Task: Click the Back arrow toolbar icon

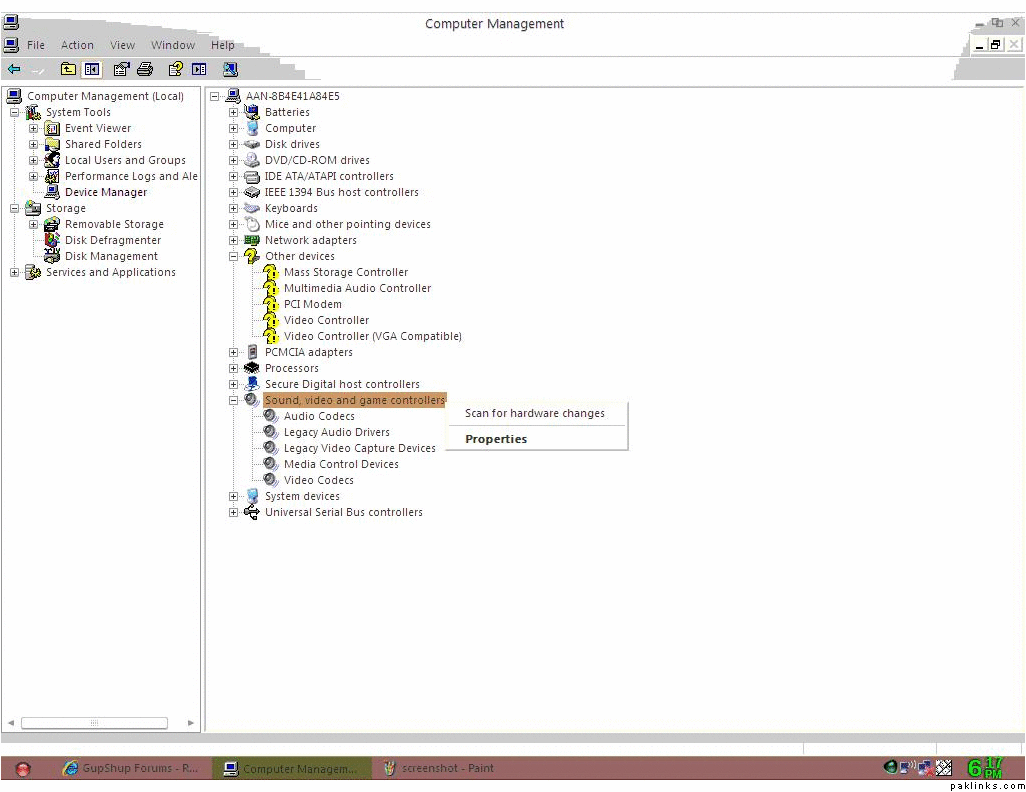Action: tap(14, 69)
